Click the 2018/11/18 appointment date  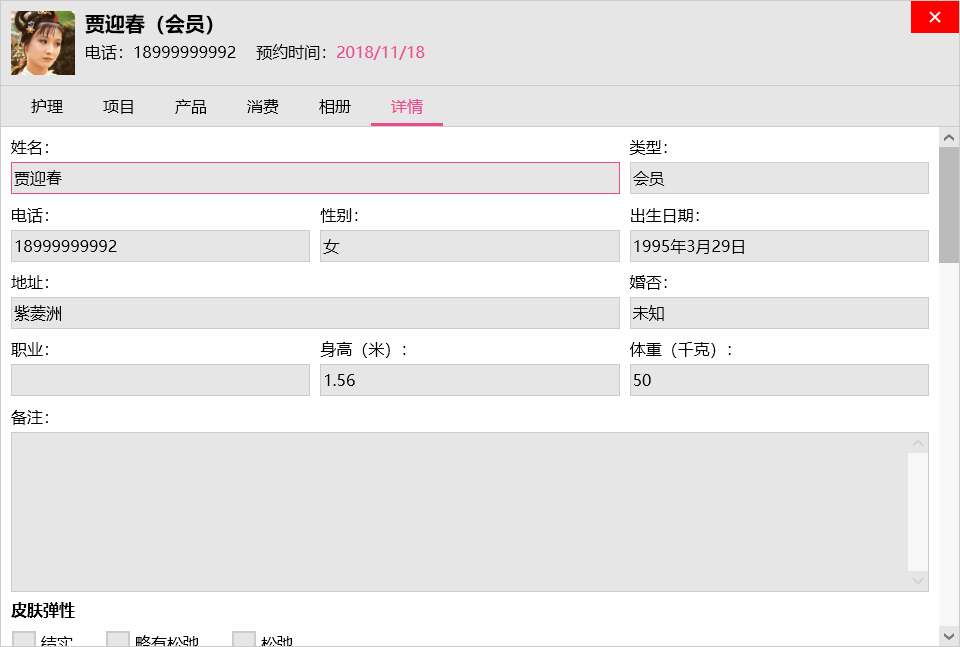(380, 52)
